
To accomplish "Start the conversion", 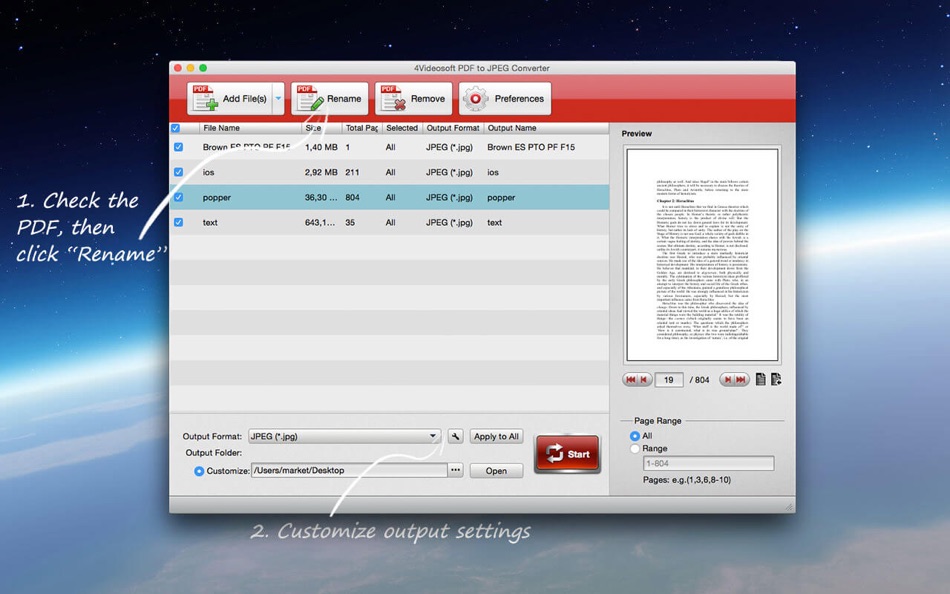I will [568, 453].
